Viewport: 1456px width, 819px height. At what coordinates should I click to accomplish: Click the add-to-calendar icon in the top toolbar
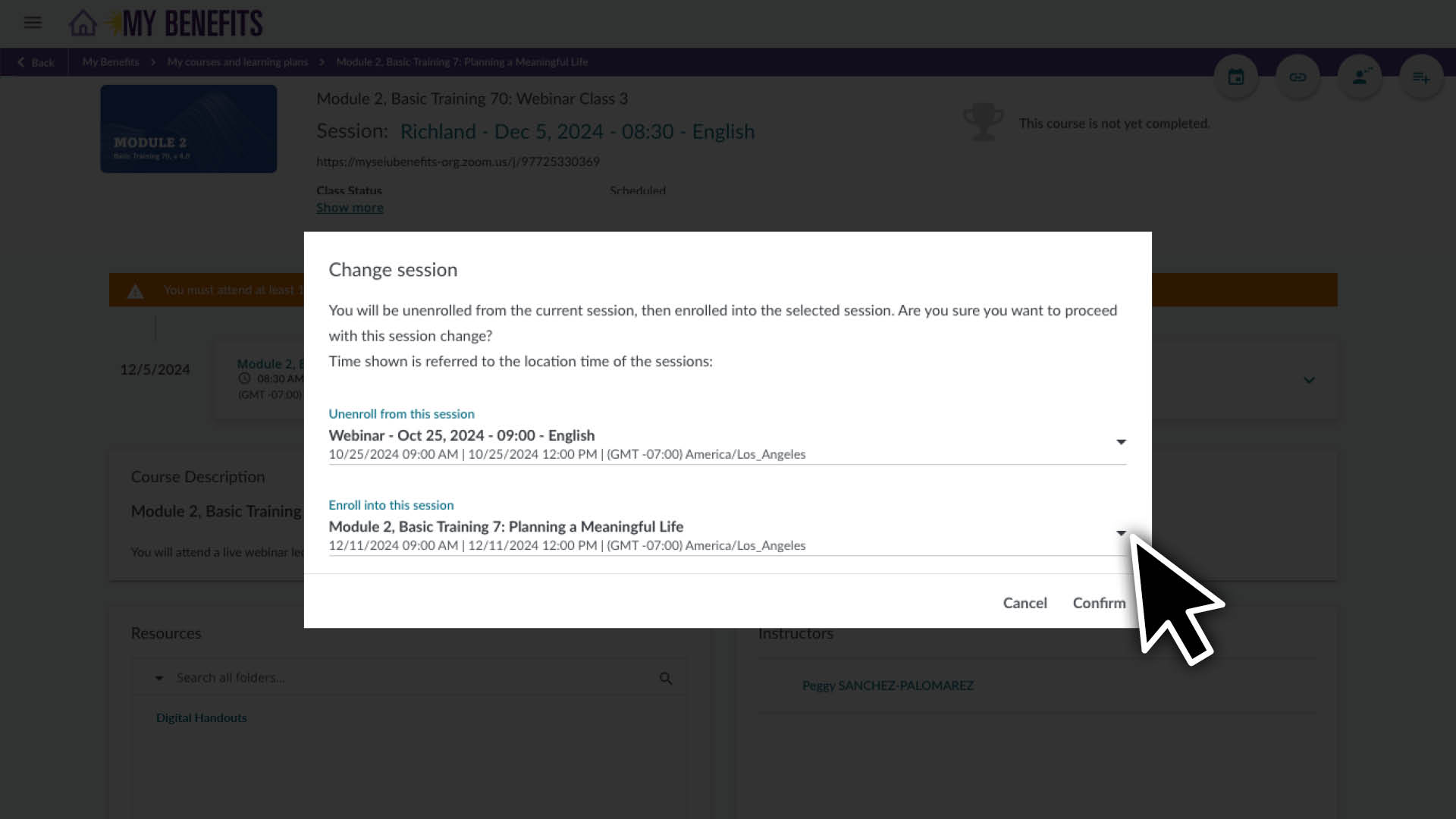1236,76
